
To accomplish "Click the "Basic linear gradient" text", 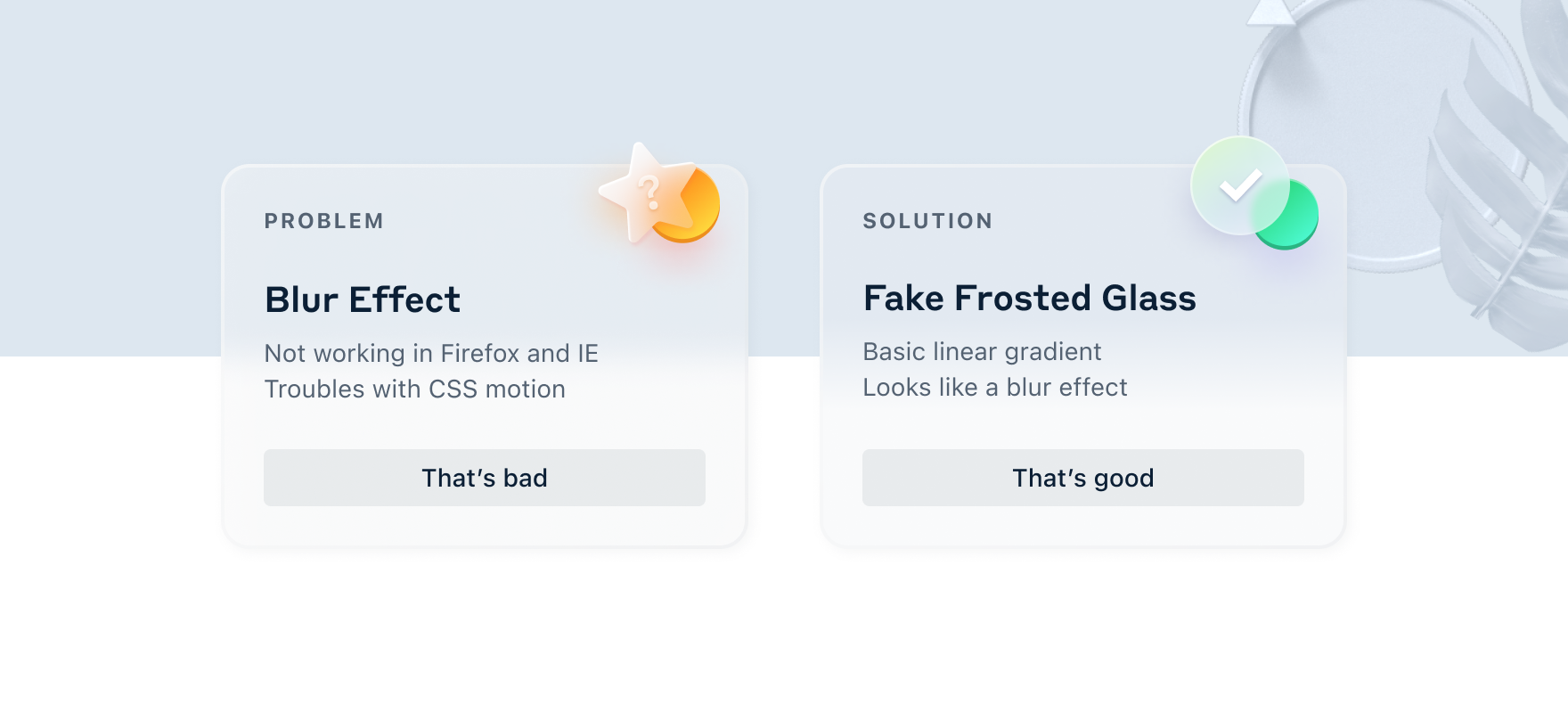I will click(982, 352).
